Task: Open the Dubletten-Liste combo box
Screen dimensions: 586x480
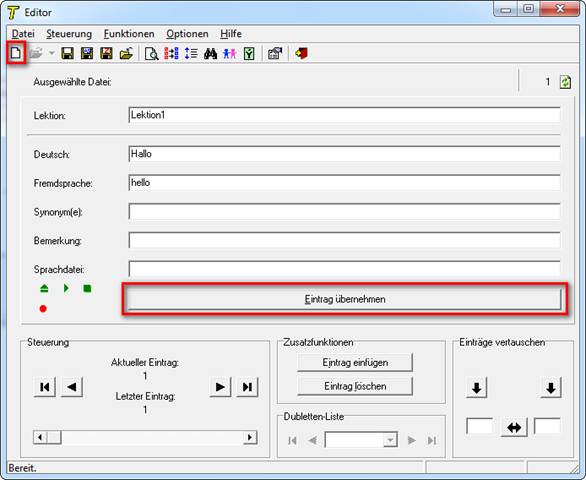Action: pos(361,440)
